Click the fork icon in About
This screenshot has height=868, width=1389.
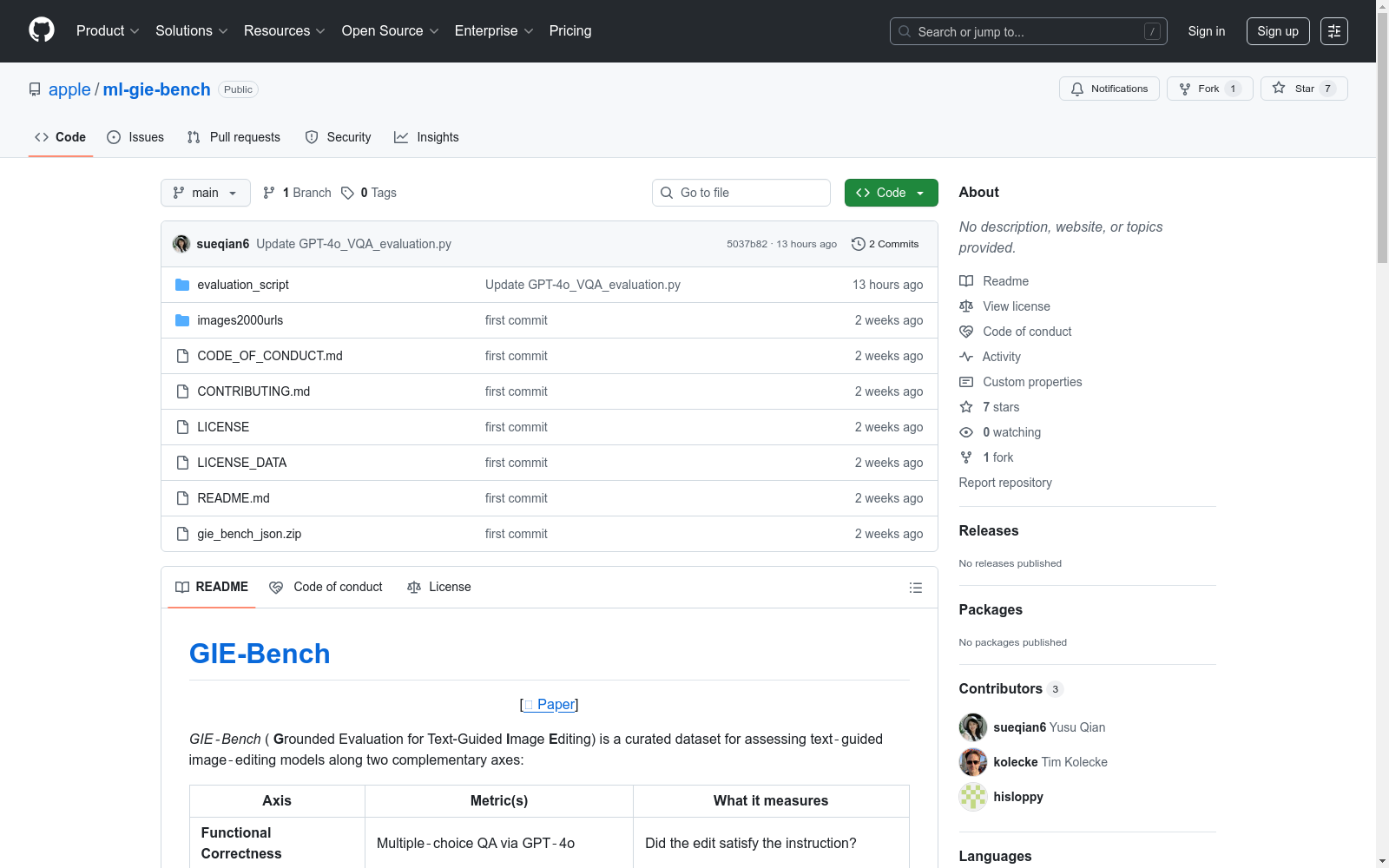pyautogui.click(x=966, y=457)
